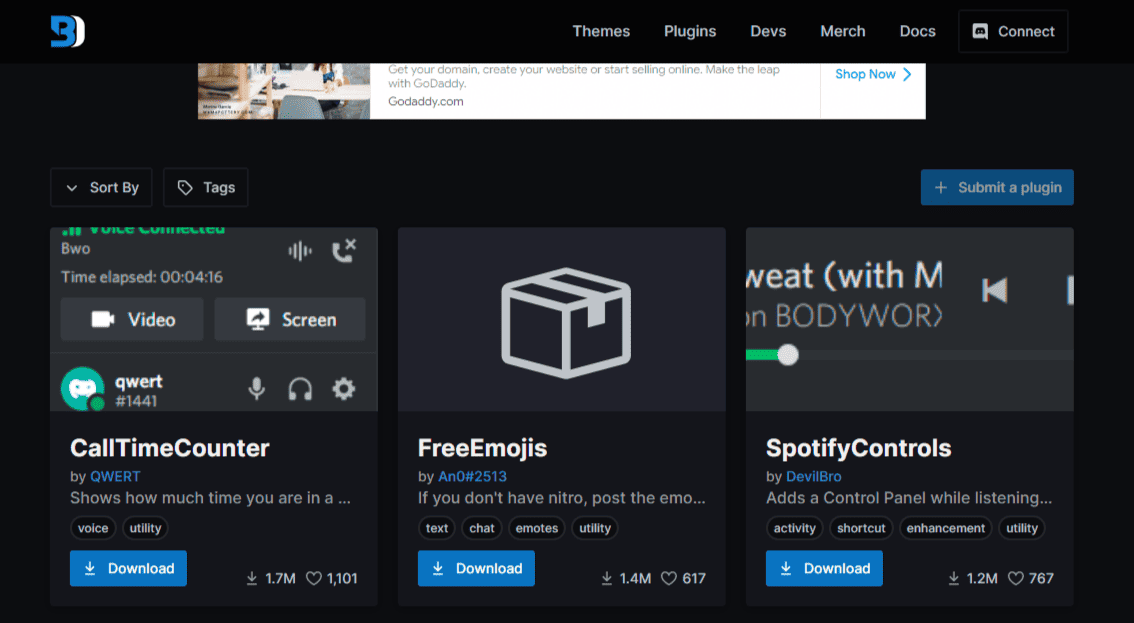The width and height of the screenshot is (1134, 623).
Task: Open the Godaddy.com ad link
Action: (425, 101)
